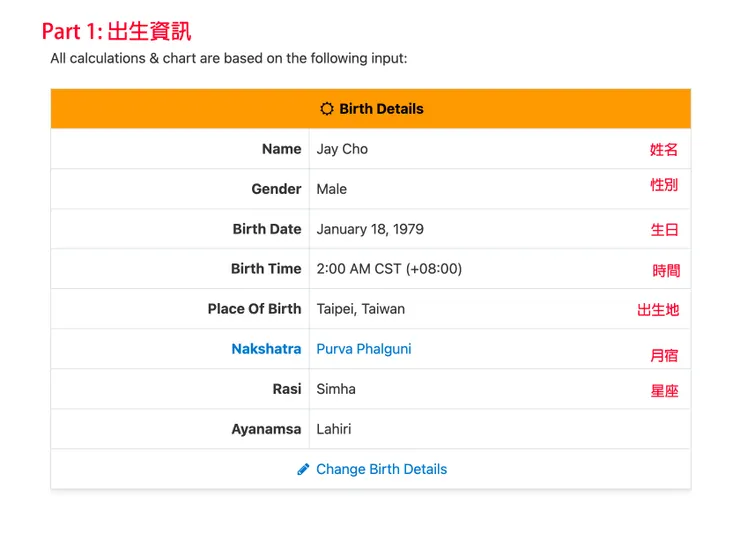Click the red 生日 annotation
Image resolution: width=740 pixels, height=541 pixels.
click(664, 230)
